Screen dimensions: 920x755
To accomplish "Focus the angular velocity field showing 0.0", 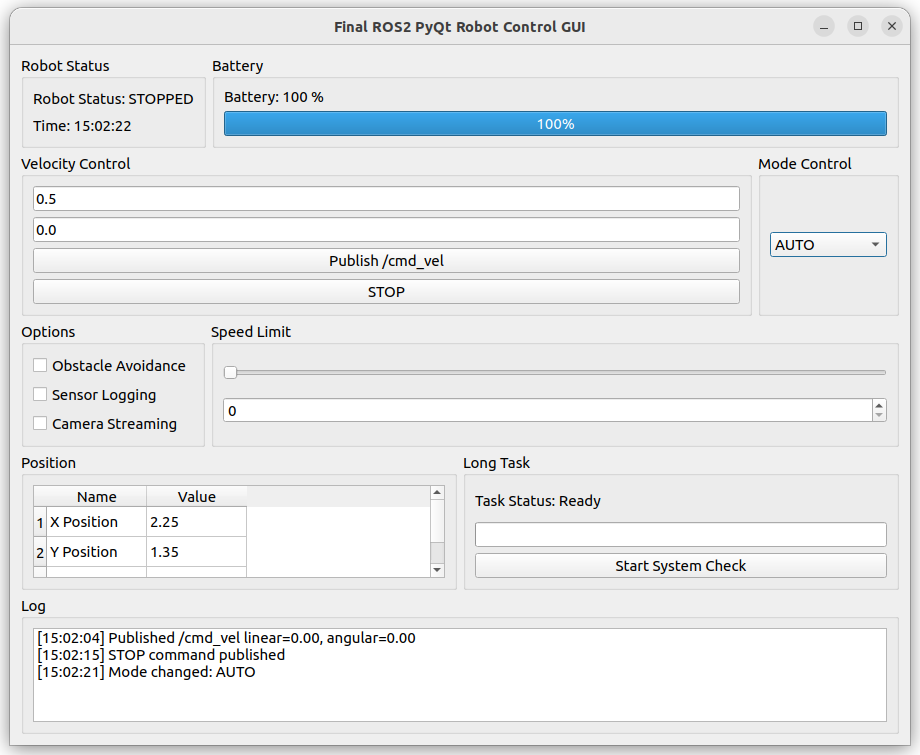I will click(386, 230).
